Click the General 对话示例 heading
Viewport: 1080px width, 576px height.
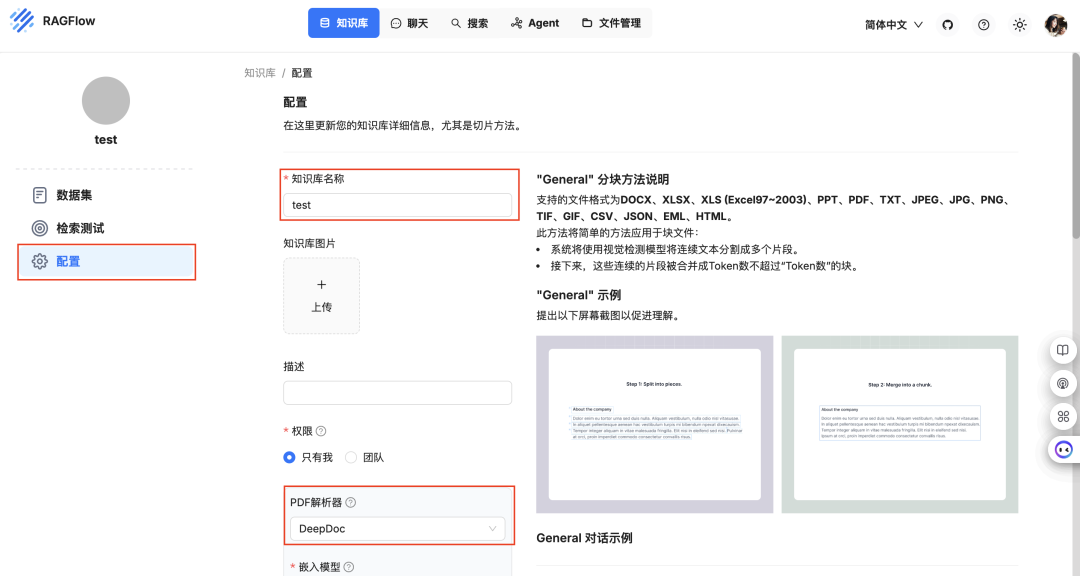[x=584, y=538]
